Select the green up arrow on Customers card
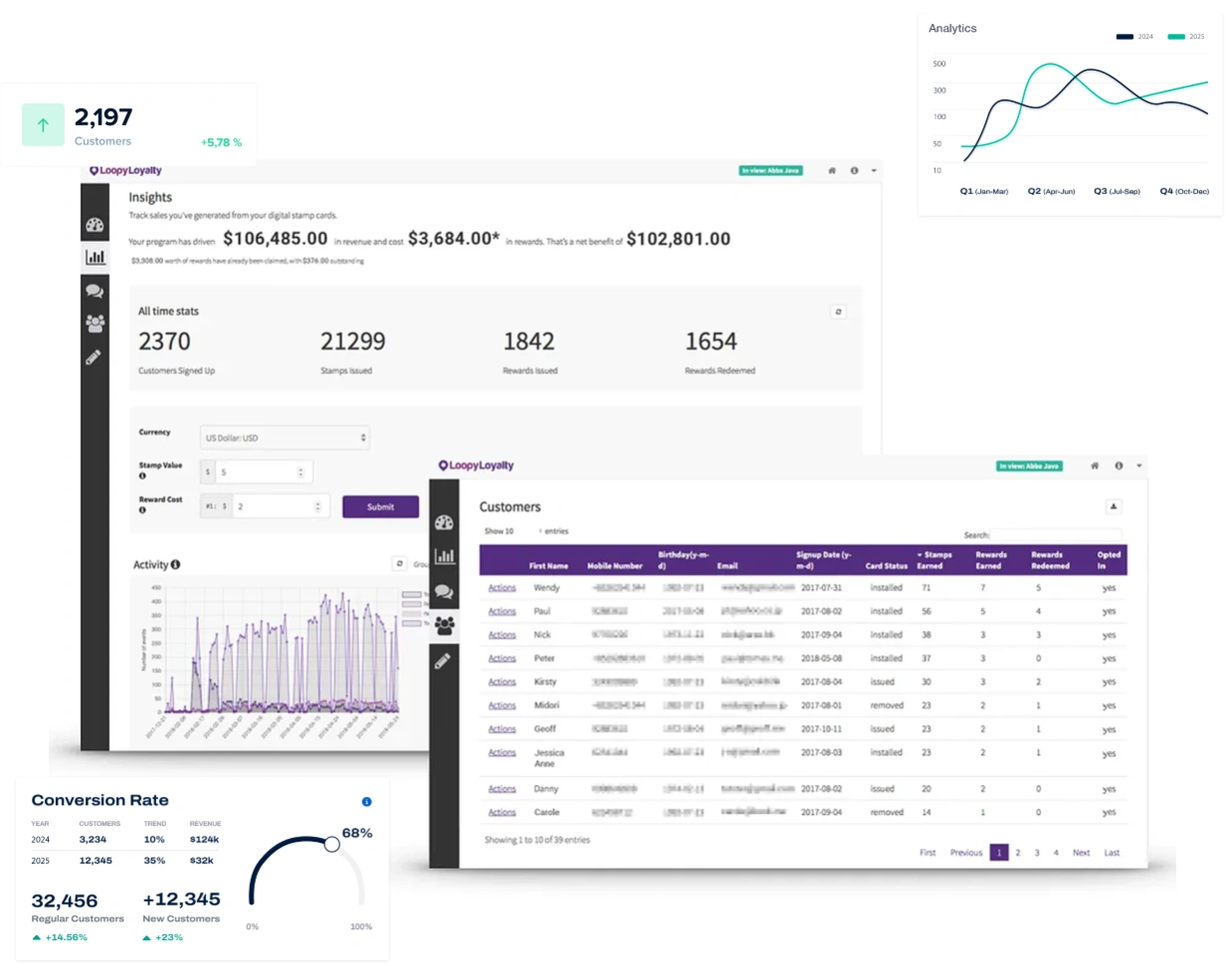Screen dimensions: 1225x980 click(x=43, y=125)
